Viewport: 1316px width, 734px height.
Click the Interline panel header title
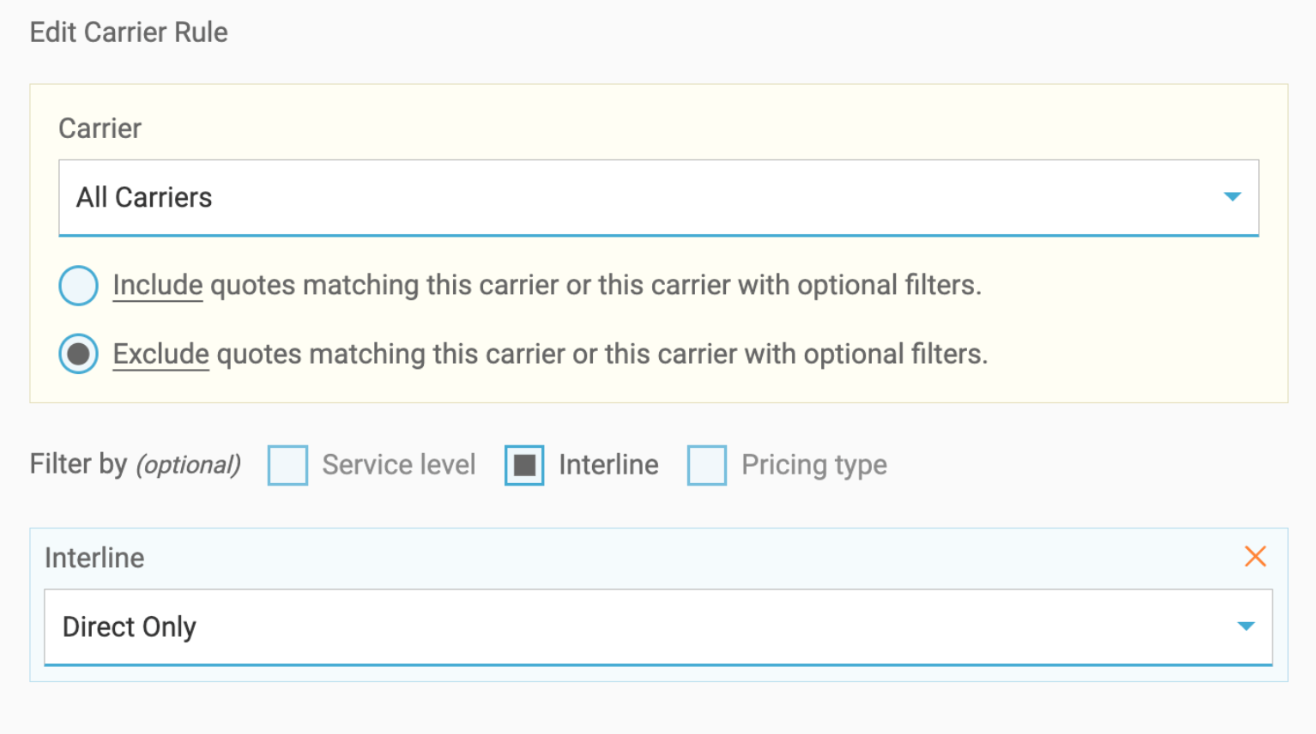94,558
